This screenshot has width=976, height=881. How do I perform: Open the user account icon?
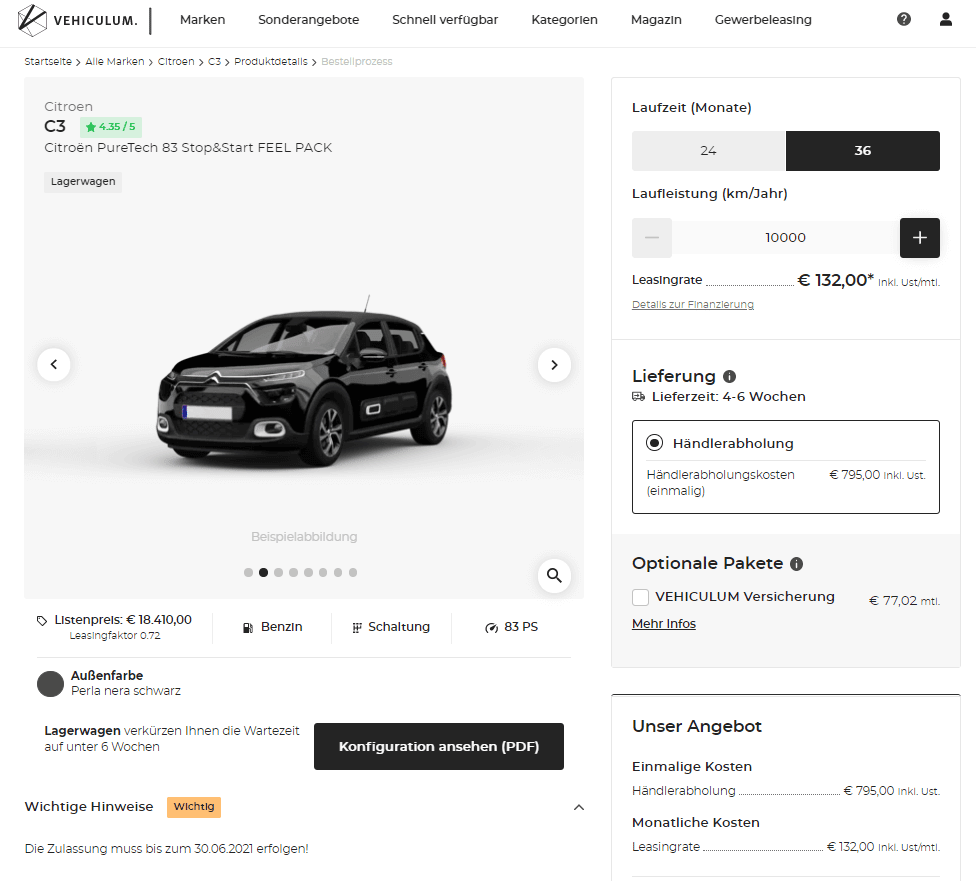pyautogui.click(x=946, y=19)
